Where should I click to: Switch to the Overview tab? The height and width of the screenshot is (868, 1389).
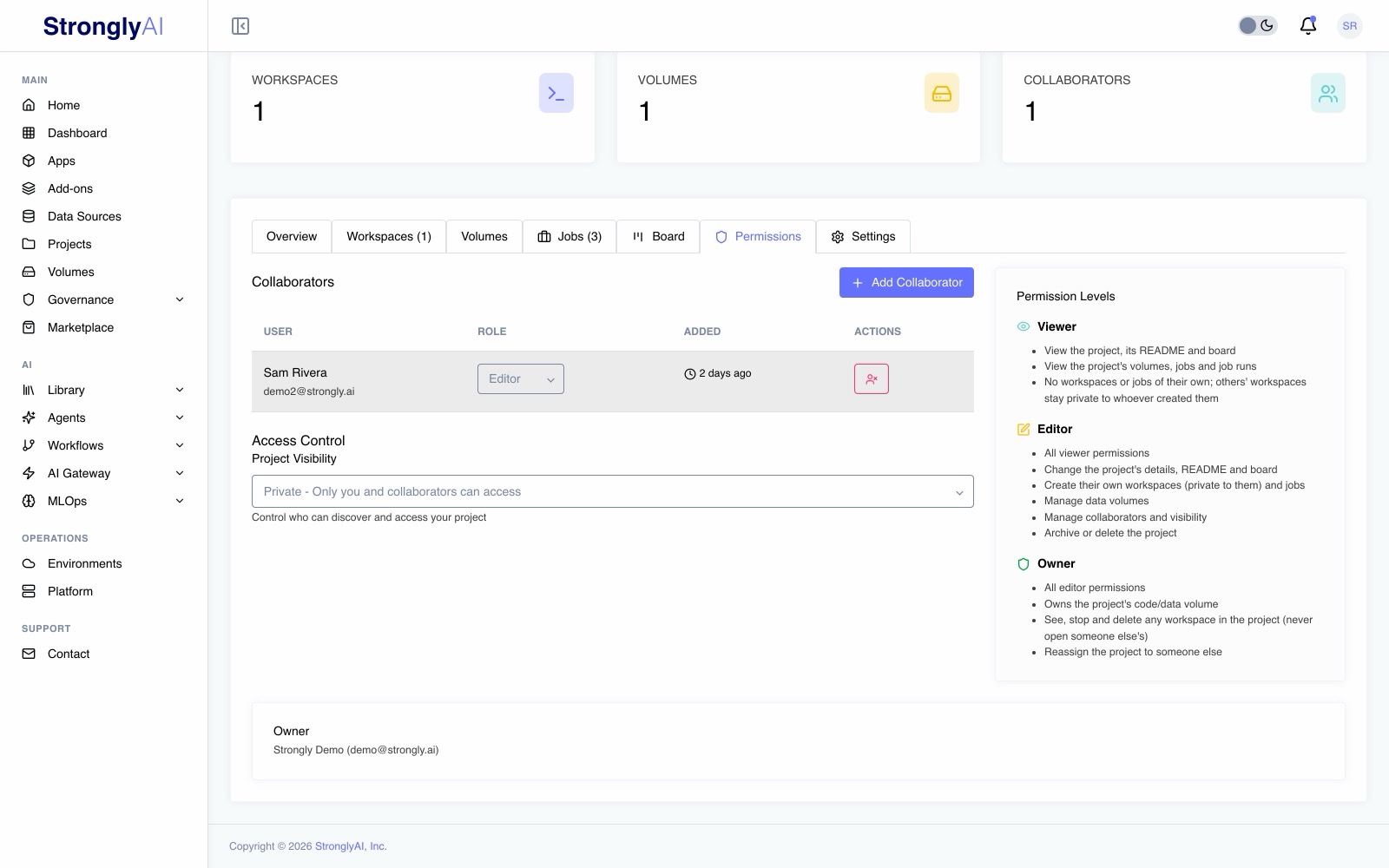point(292,236)
